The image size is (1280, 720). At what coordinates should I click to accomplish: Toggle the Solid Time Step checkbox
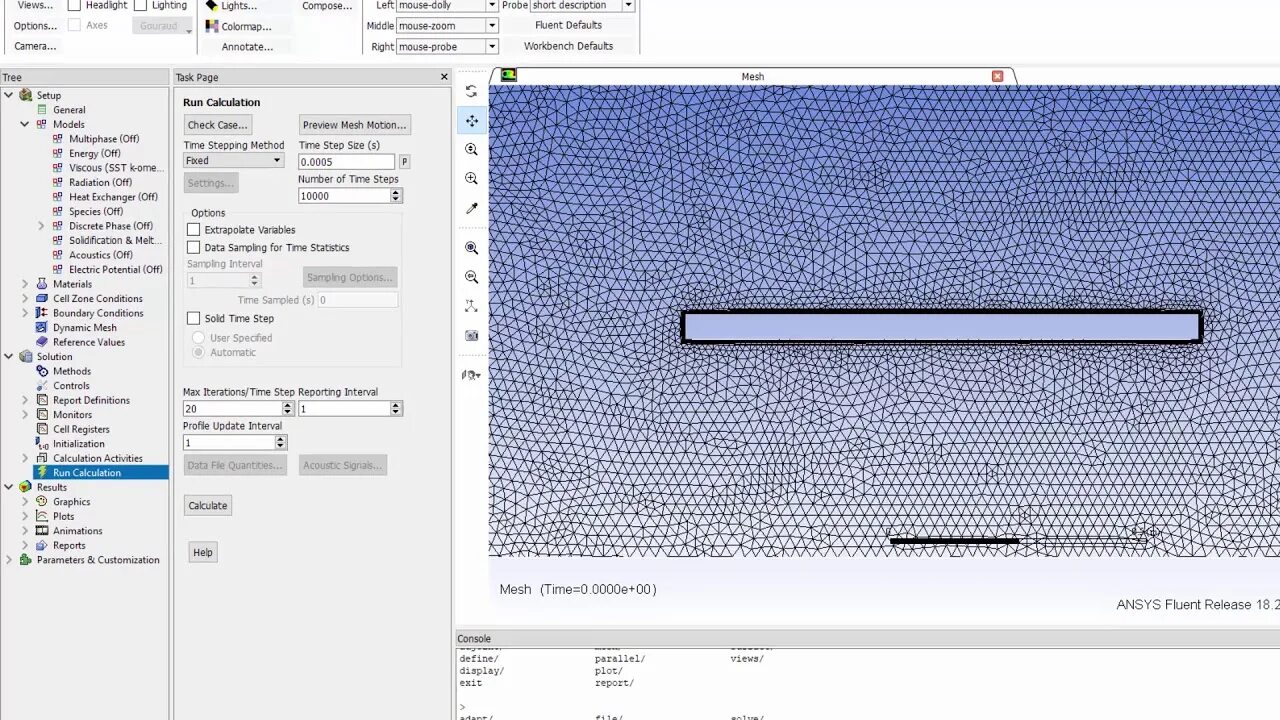(193, 319)
